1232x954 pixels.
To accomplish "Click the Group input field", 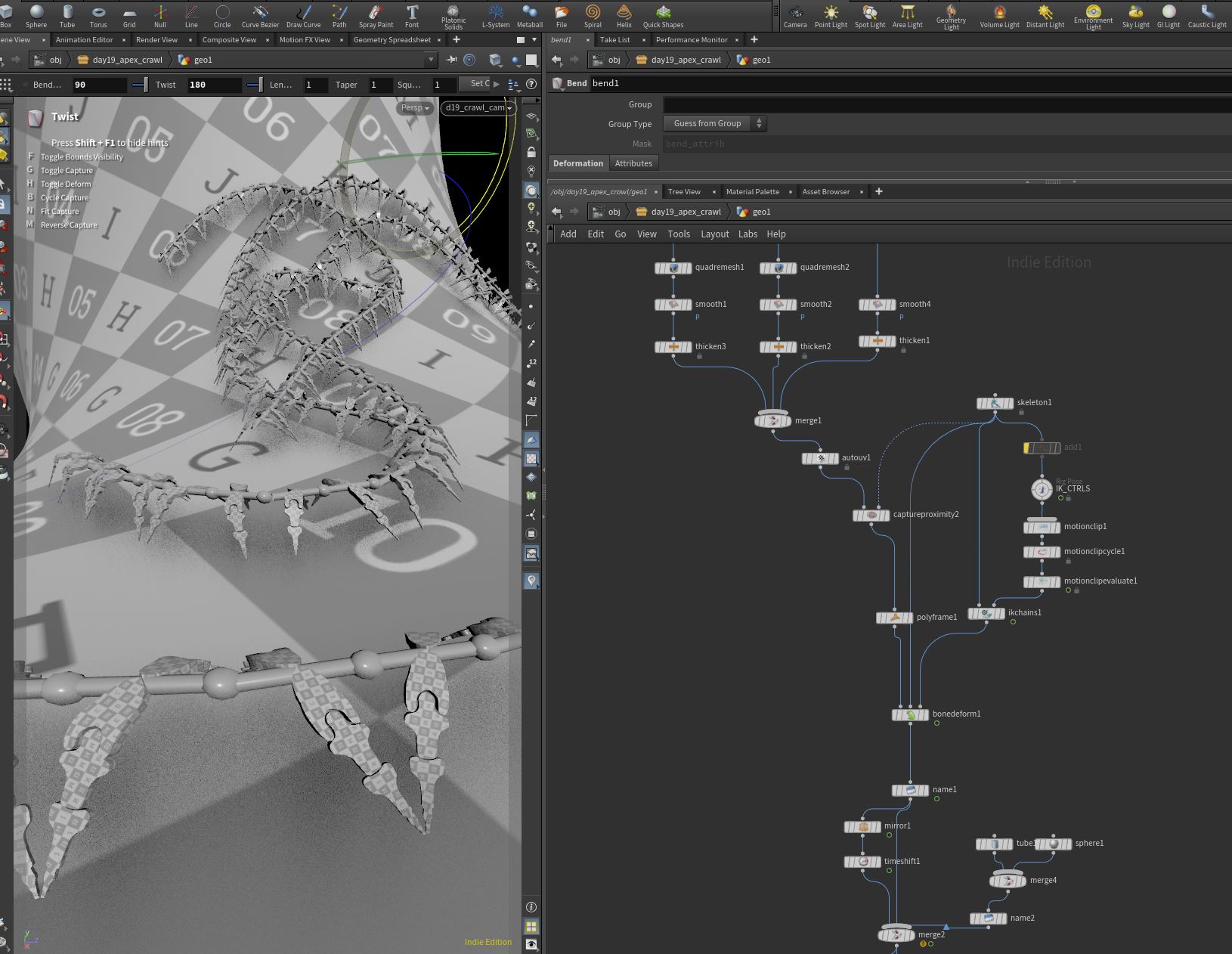I will point(947,104).
